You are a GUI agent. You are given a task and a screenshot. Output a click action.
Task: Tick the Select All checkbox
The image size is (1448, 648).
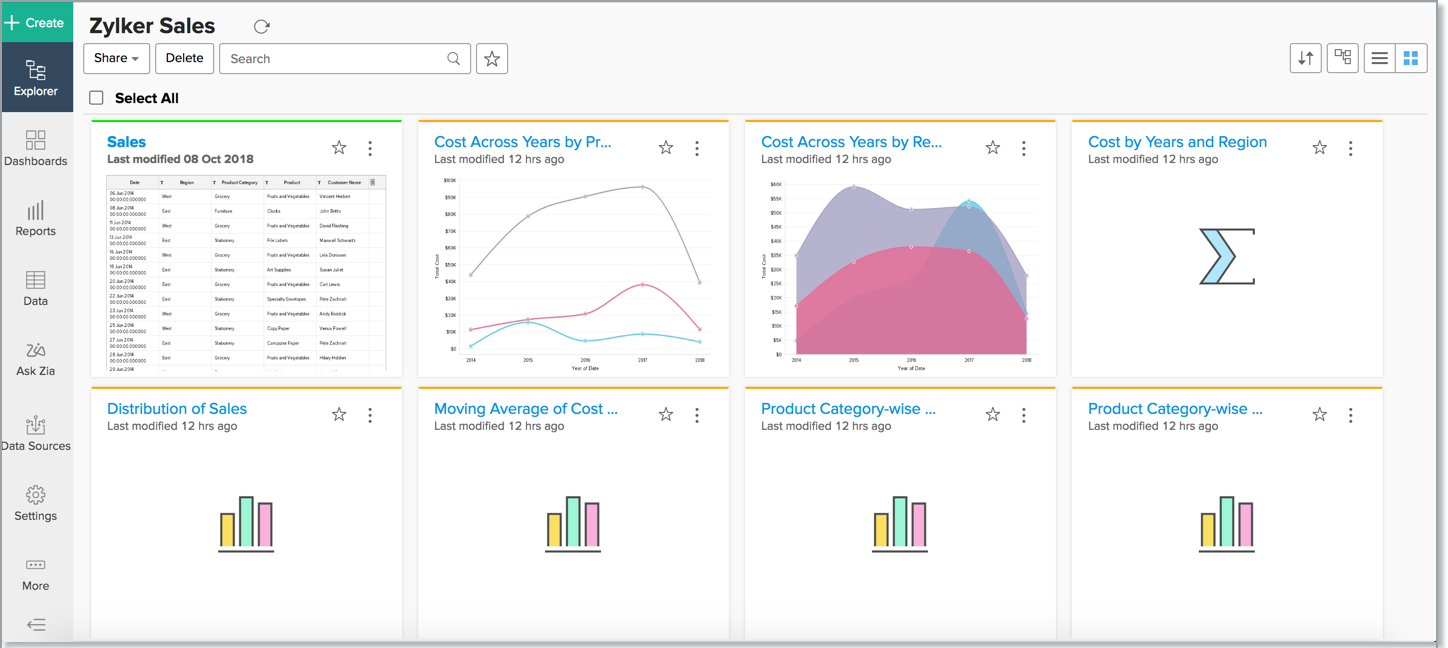tap(97, 98)
